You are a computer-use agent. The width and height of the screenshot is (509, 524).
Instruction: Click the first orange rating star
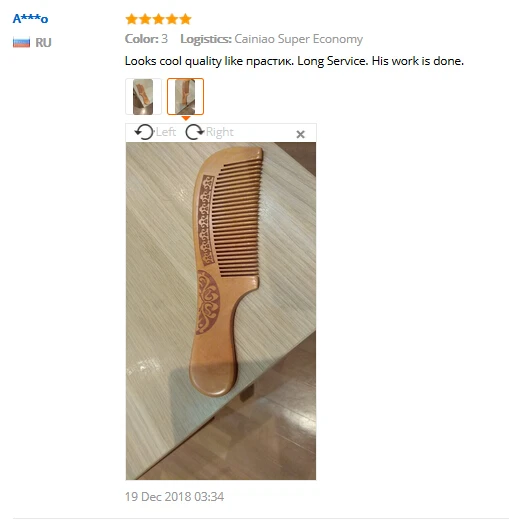[x=132, y=19]
